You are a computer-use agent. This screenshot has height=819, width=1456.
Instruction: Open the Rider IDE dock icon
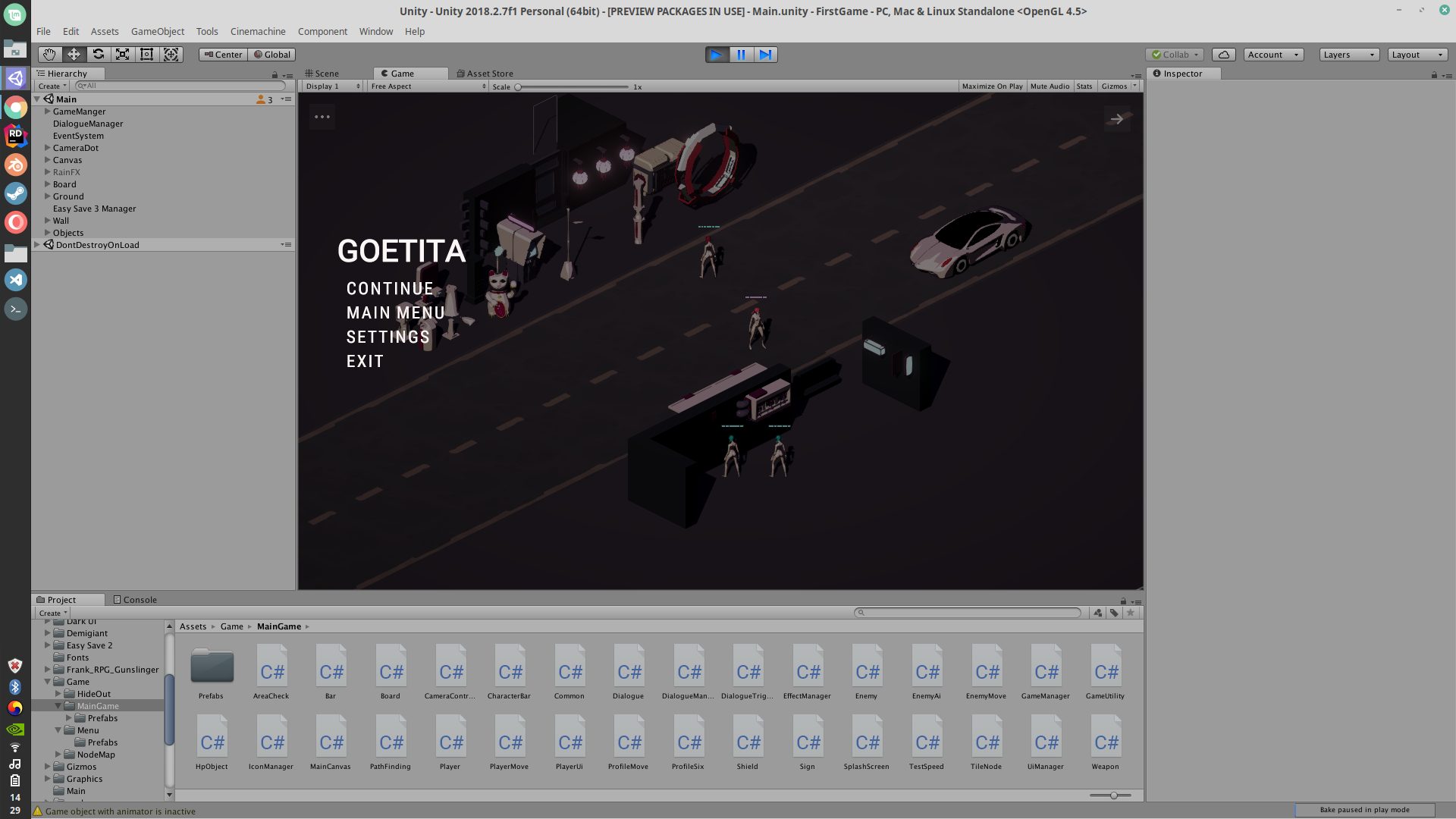point(15,136)
